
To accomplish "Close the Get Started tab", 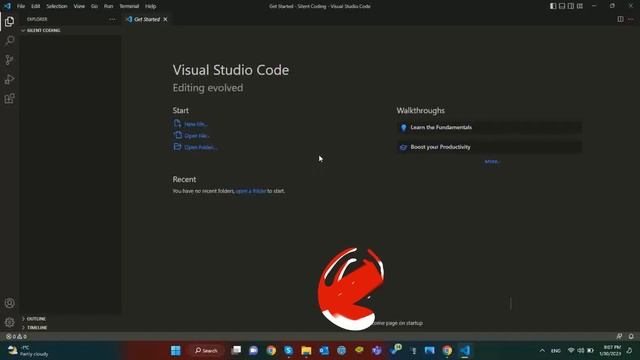I will (x=165, y=19).
